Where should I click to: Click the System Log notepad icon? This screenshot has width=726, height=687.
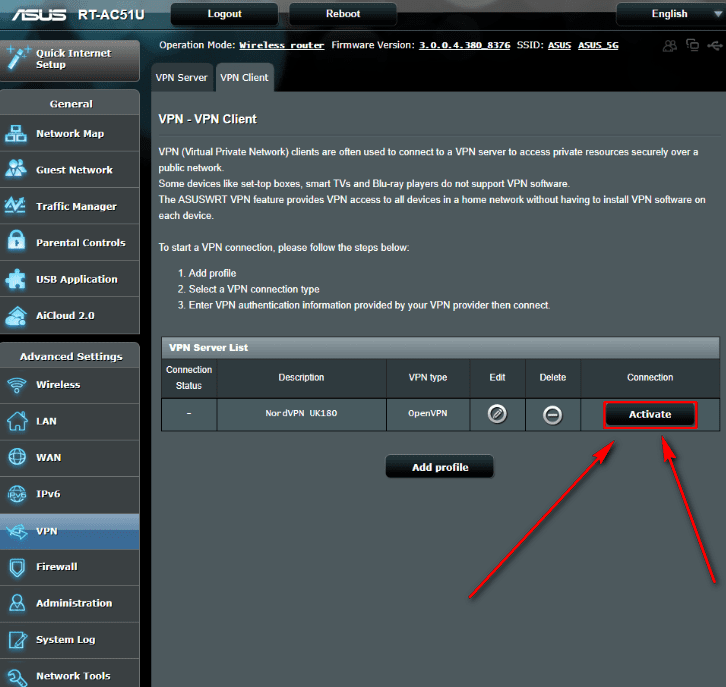pos(18,640)
